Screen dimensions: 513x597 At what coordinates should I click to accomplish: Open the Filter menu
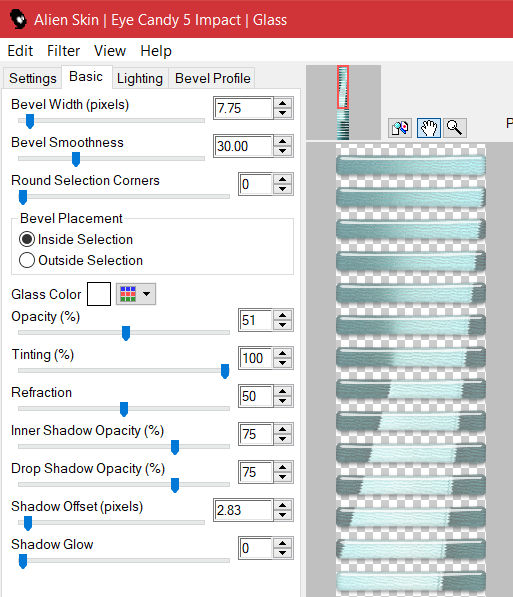click(64, 51)
